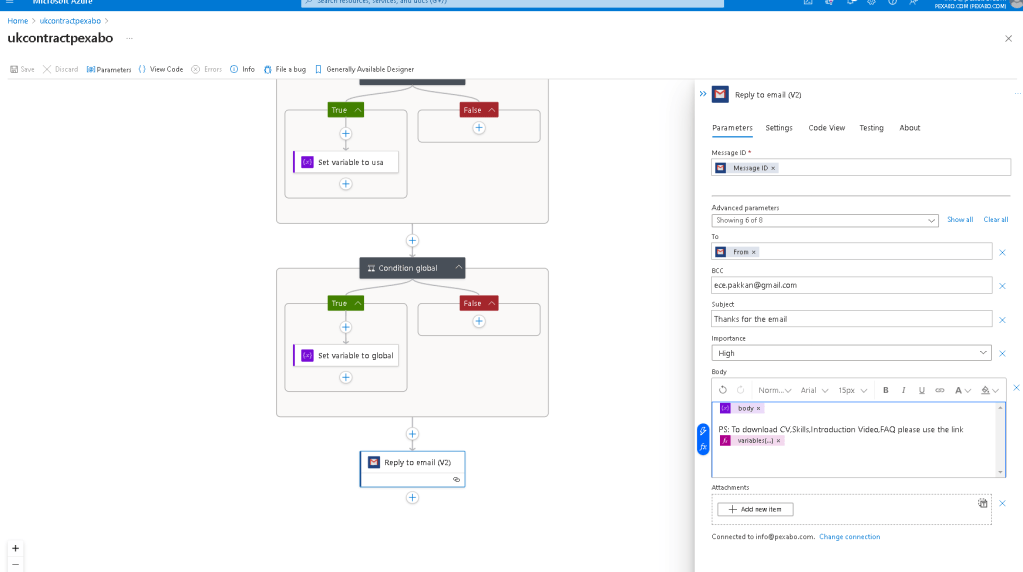Click the Info toolbar button
This screenshot has width=1023, height=572.
click(242, 69)
